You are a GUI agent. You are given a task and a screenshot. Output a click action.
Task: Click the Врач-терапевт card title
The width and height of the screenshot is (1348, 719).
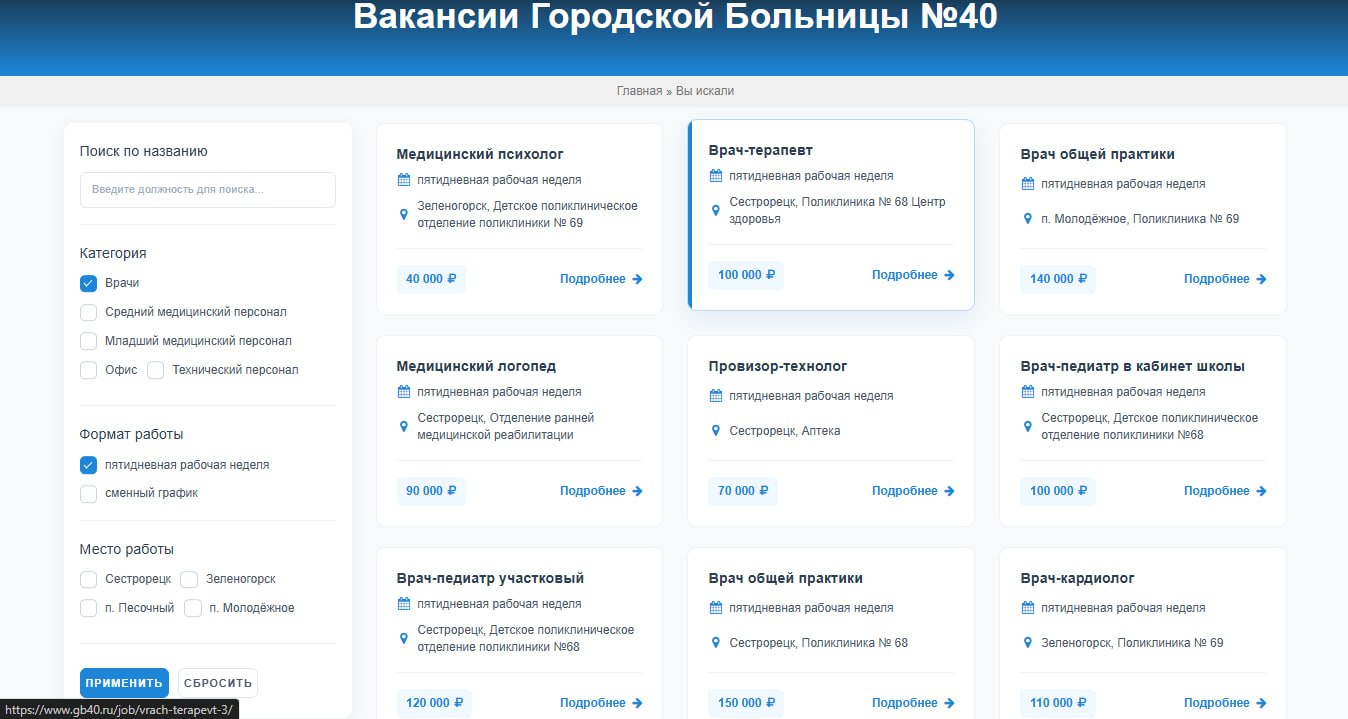761,150
